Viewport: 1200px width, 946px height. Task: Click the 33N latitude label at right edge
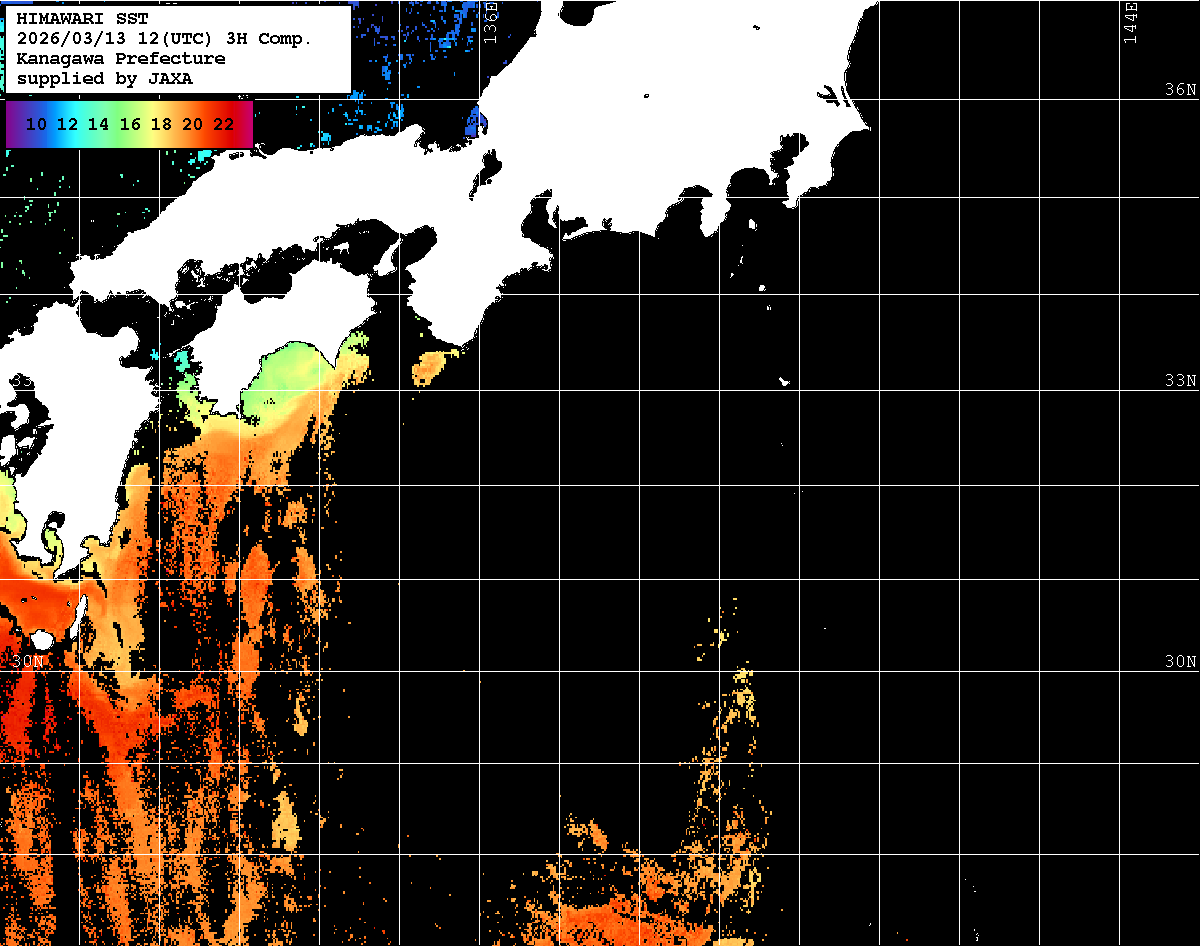click(x=1179, y=381)
